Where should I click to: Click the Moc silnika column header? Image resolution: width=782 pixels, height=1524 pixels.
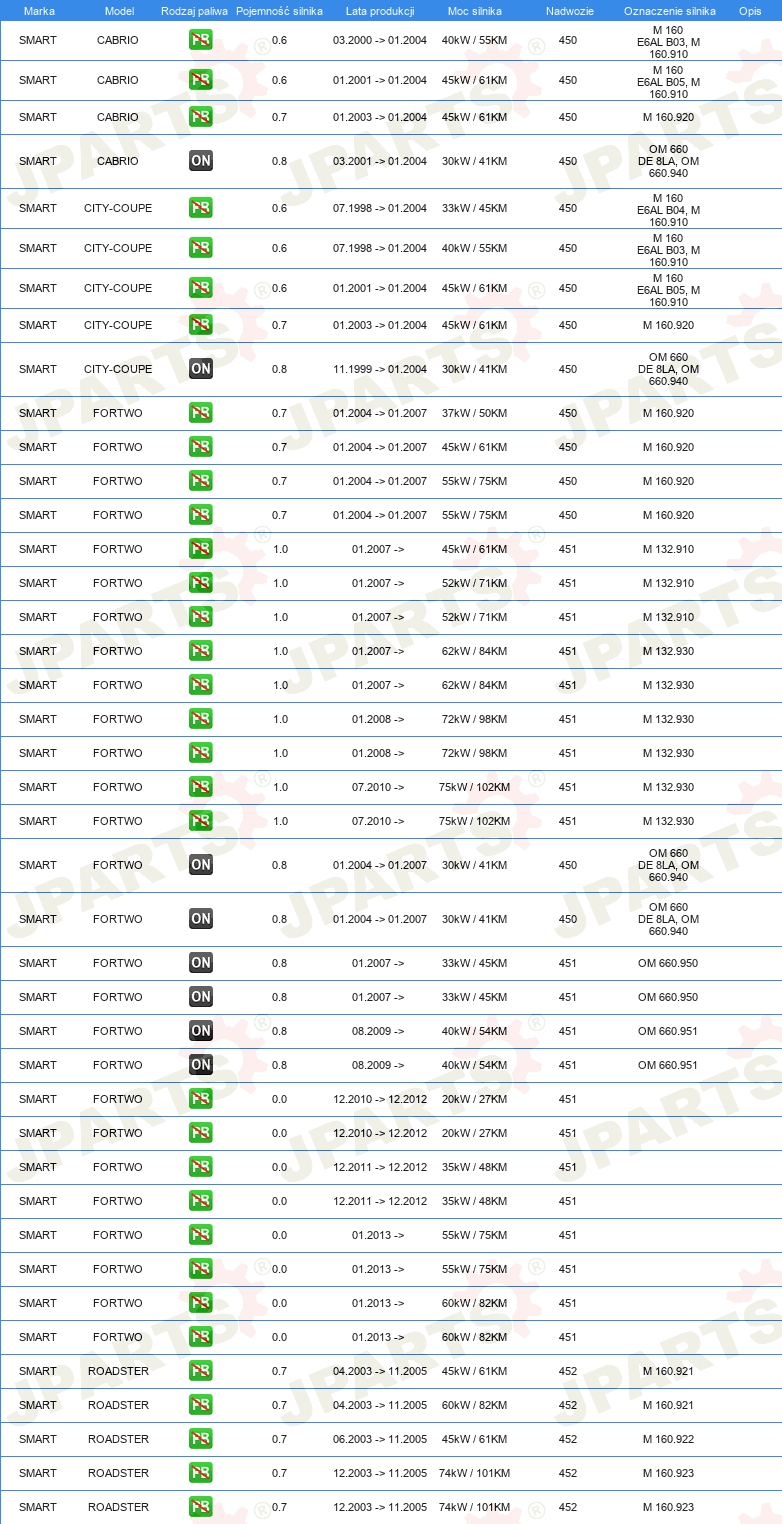coord(475,10)
